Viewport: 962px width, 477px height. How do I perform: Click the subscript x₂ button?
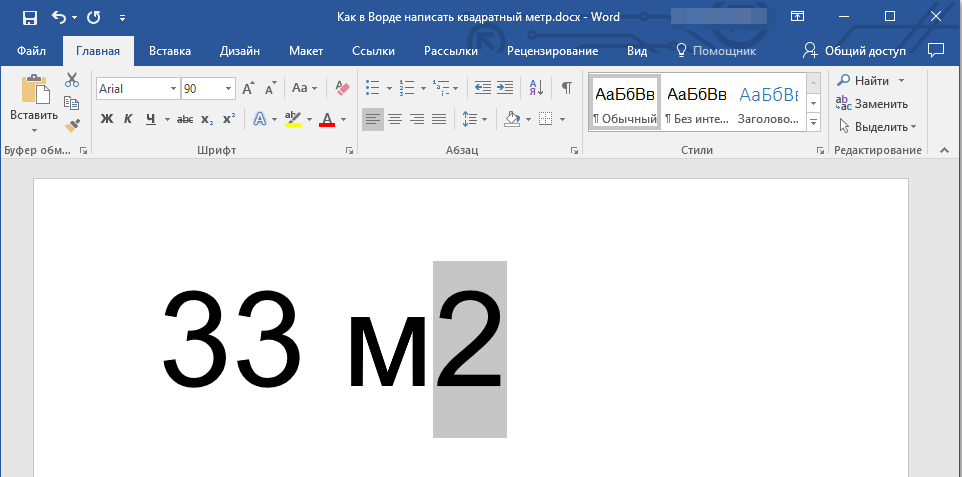pos(207,119)
